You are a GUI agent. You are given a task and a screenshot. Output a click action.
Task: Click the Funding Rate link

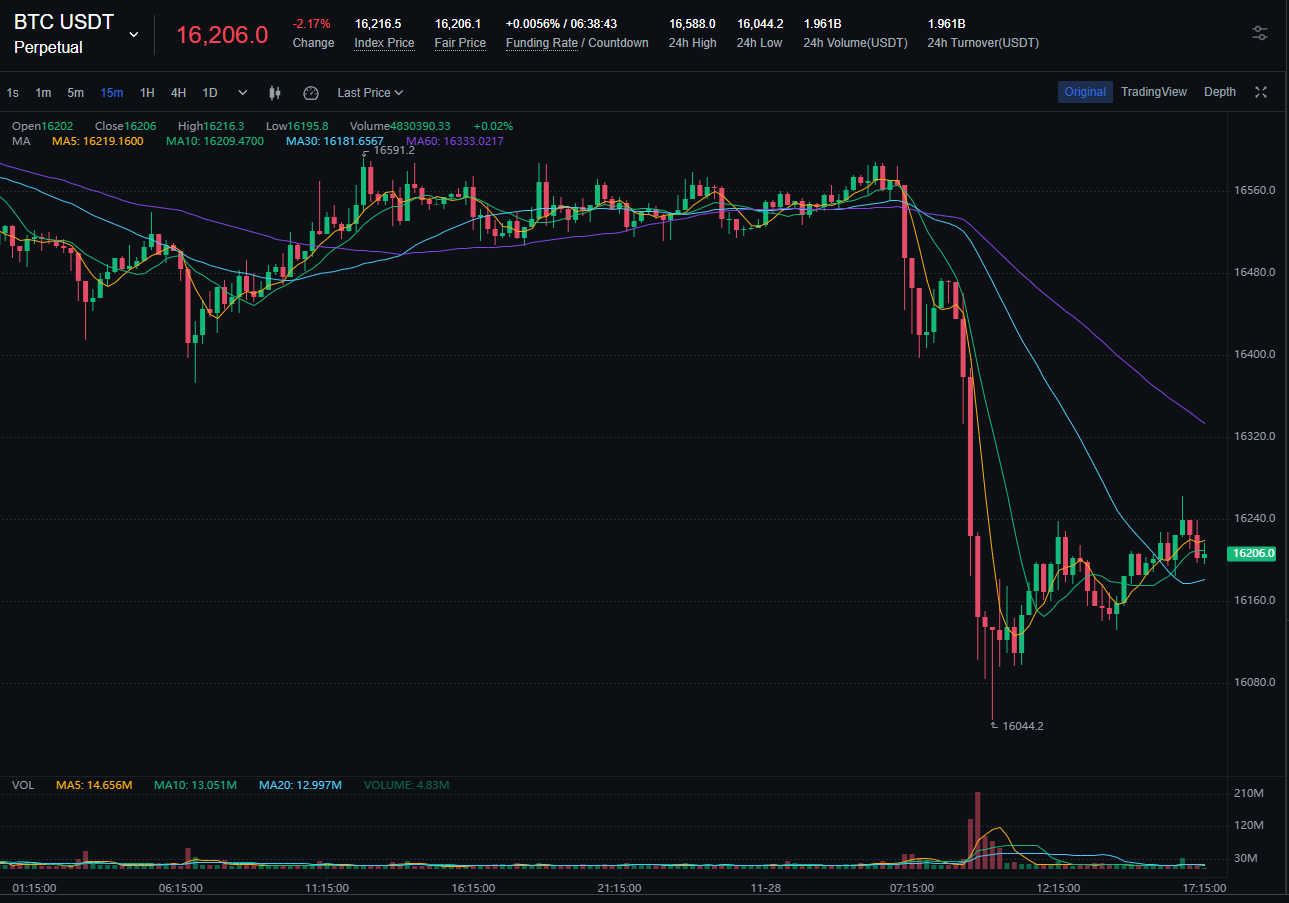coord(541,43)
